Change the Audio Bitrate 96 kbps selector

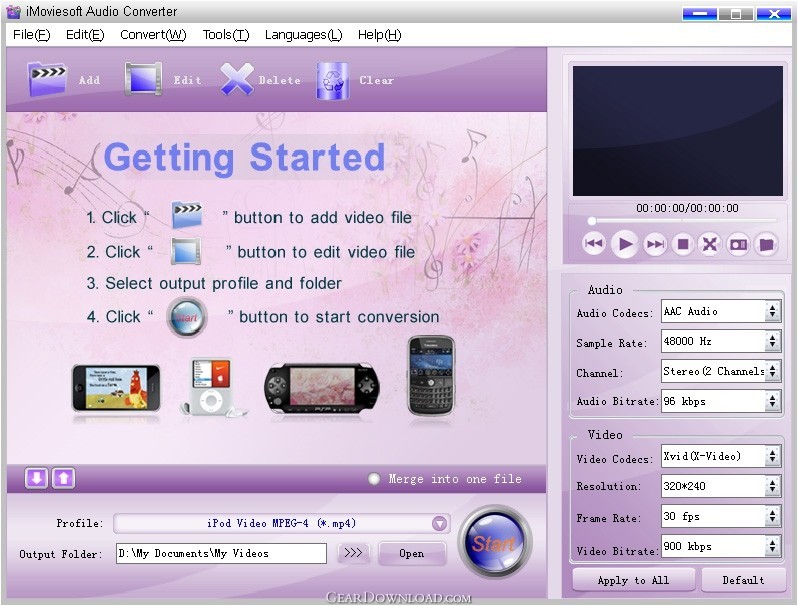[x=721, y=401]
